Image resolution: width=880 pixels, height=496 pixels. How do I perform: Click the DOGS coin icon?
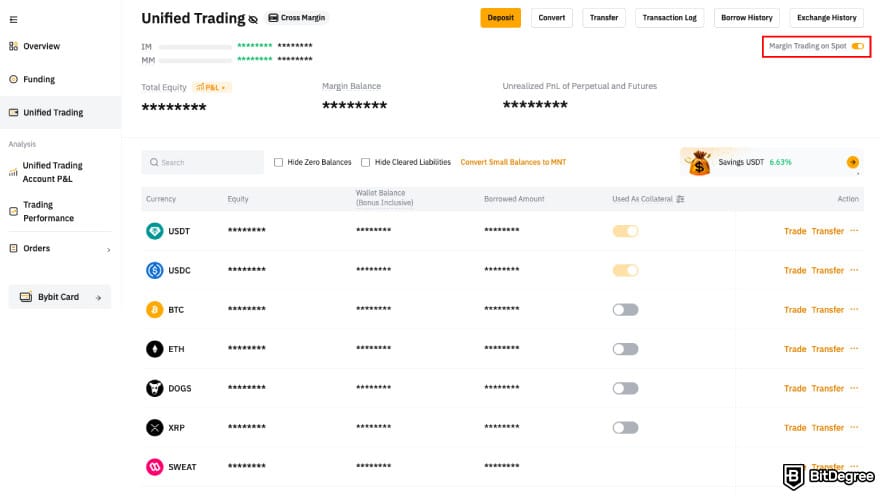154,388
